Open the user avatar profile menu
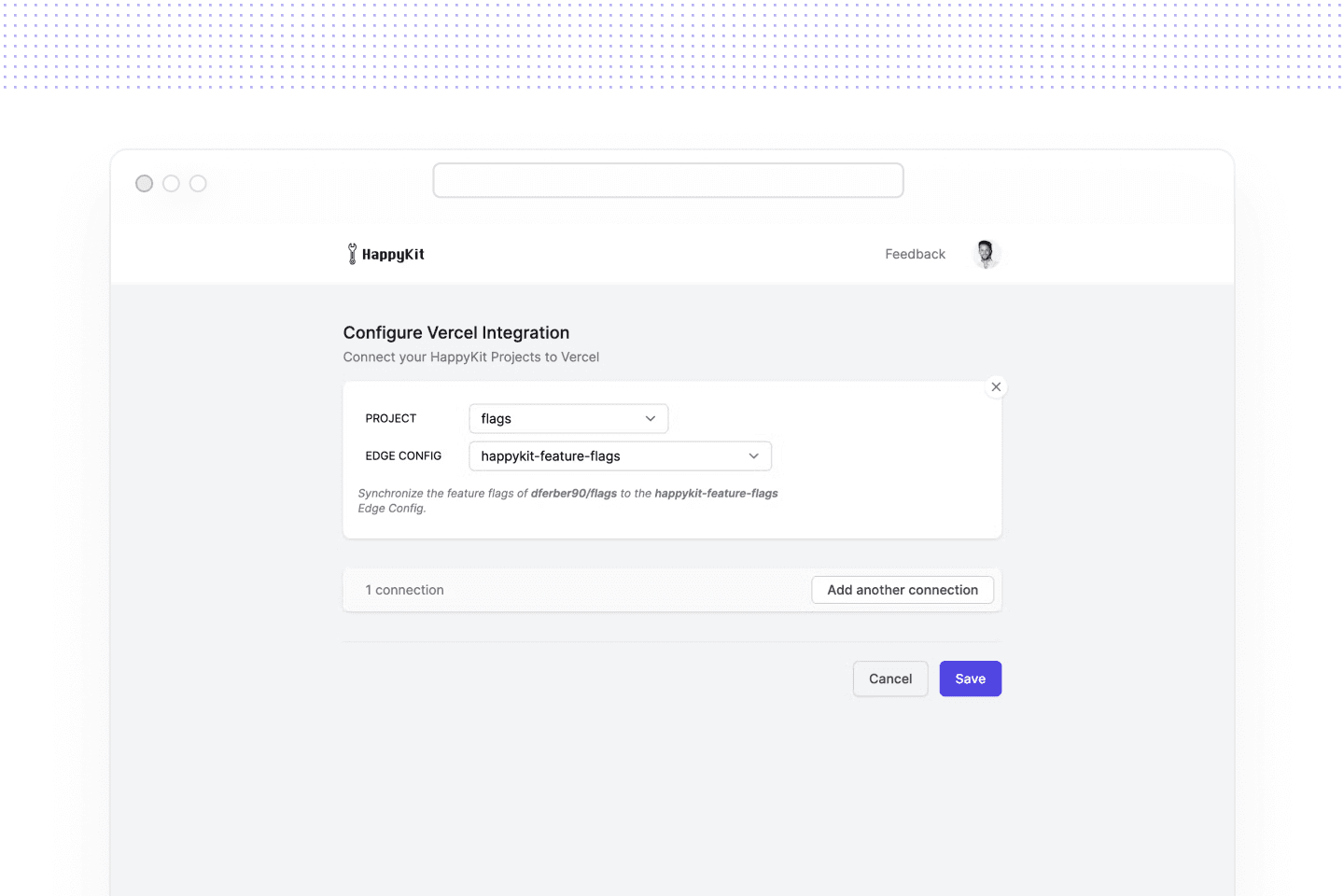 pos(986,254)
